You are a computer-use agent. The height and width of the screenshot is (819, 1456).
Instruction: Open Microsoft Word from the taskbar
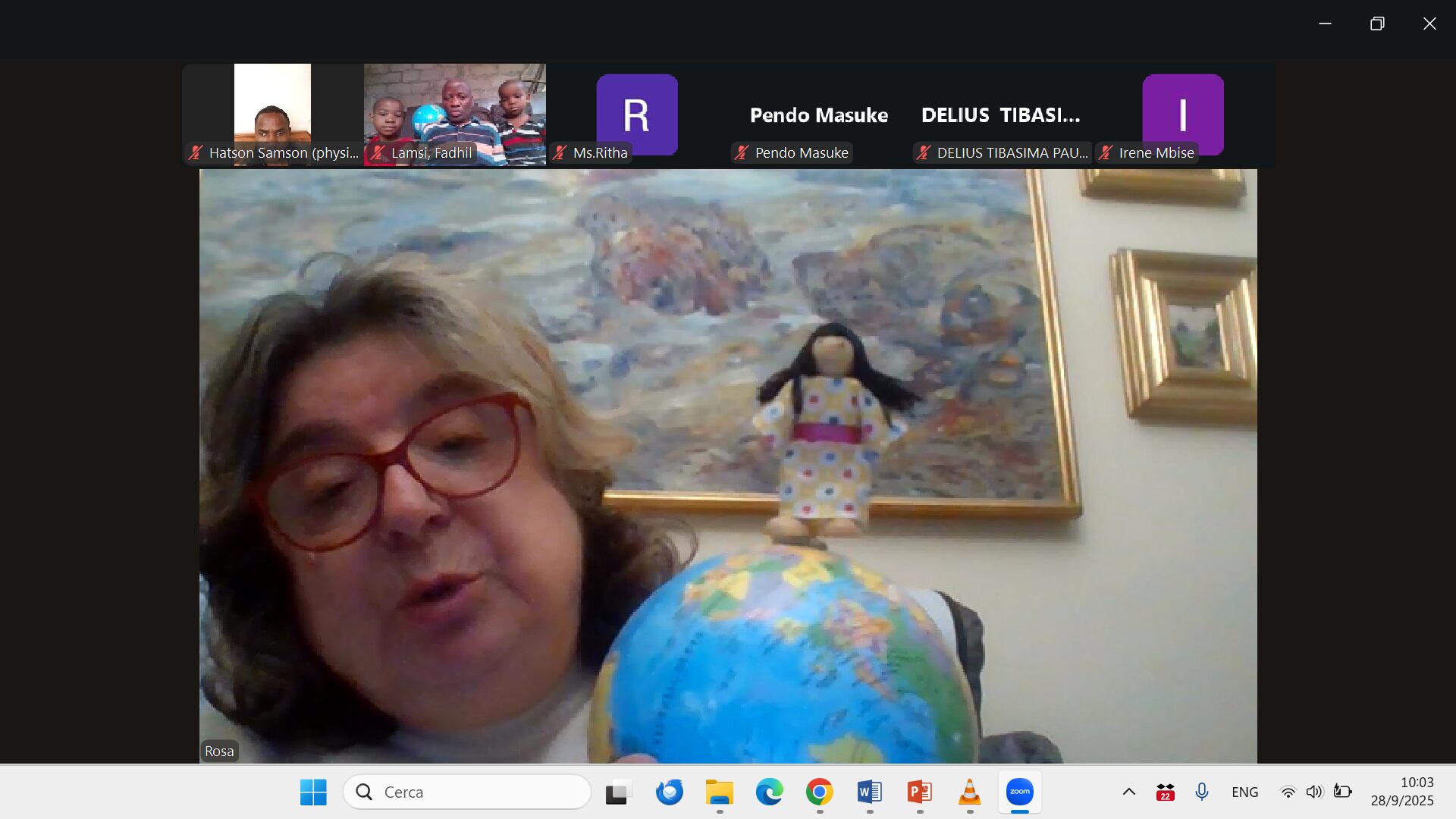coord(869,792)
